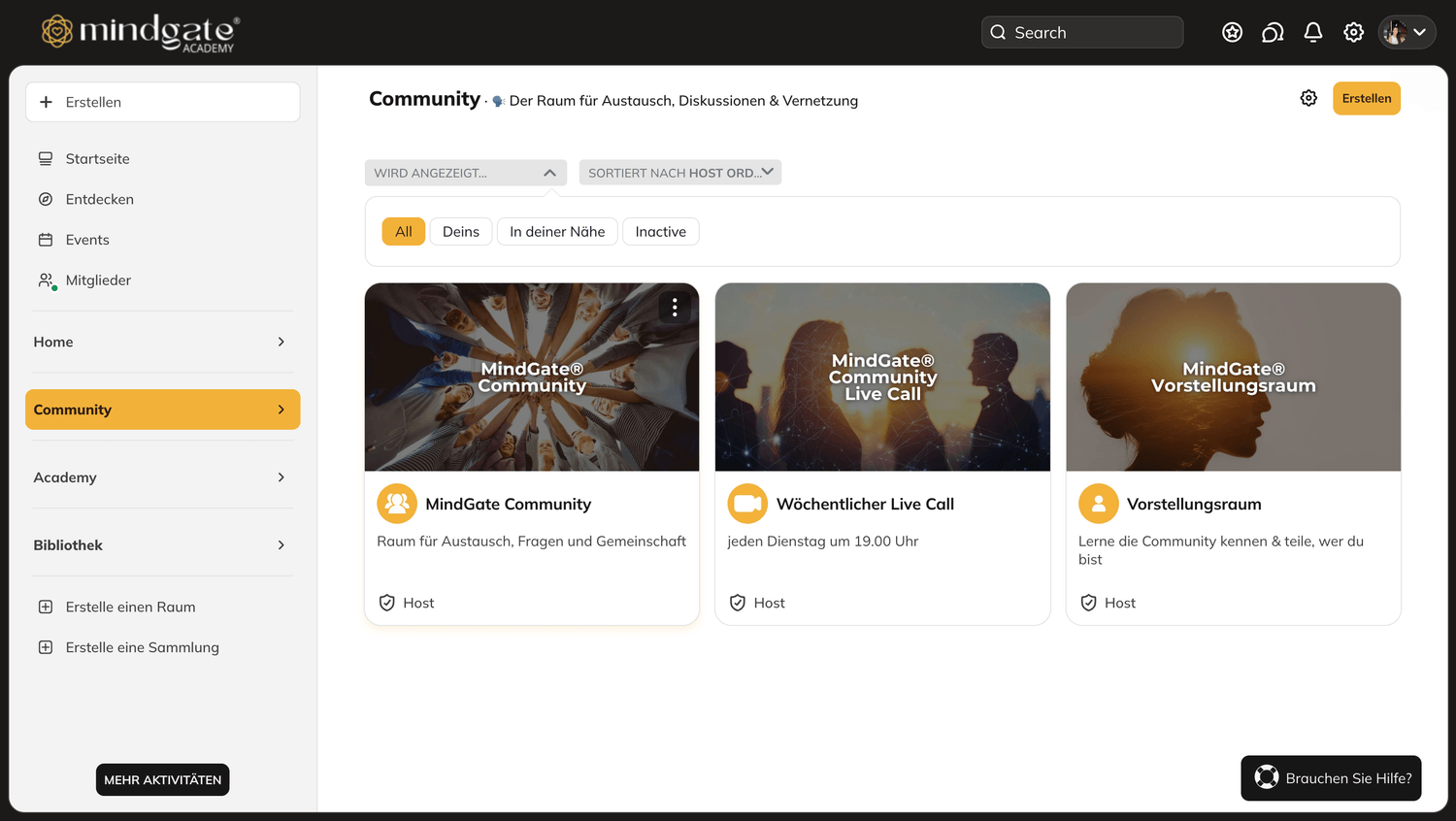Click text 'Raum für Austausch, Fragen und Gemeinschaft'
Viewport: 1456px width, 821px height.
(x=532, y=542)
